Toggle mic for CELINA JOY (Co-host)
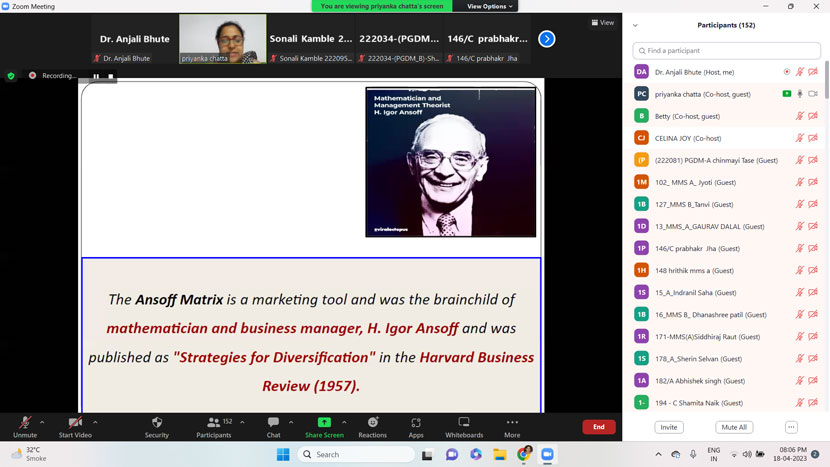830x467 pixels. click(799, 138)
